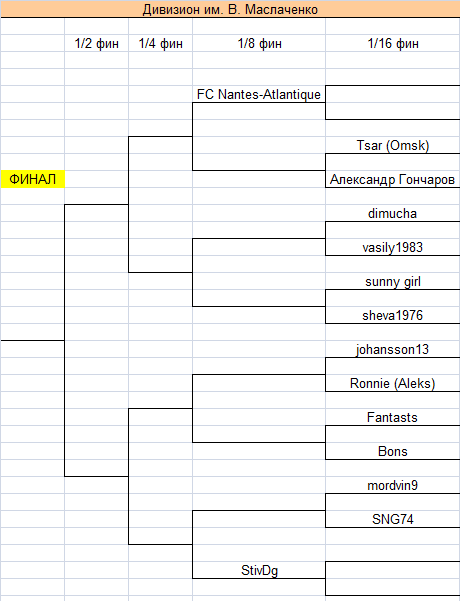Select the SNG74 cell
Screen dimensions: 460x601
[x=393, y=519]
